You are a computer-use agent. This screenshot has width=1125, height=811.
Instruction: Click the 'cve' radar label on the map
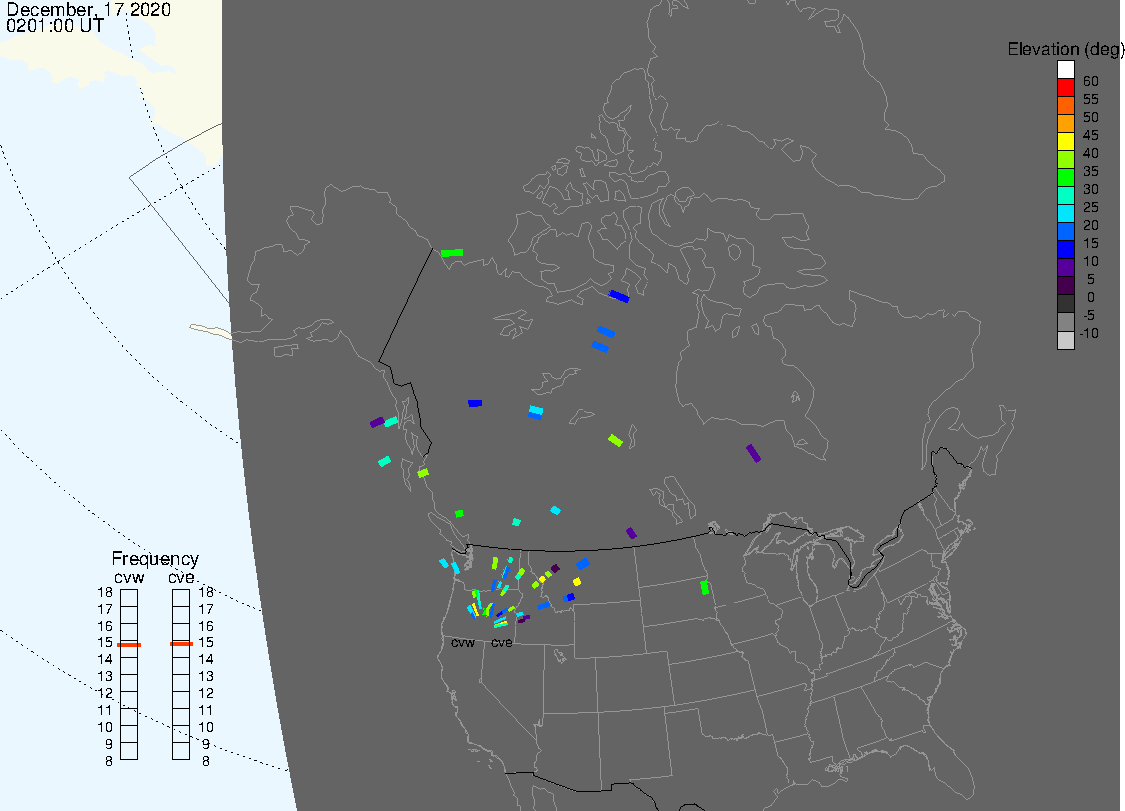point(502,643)
